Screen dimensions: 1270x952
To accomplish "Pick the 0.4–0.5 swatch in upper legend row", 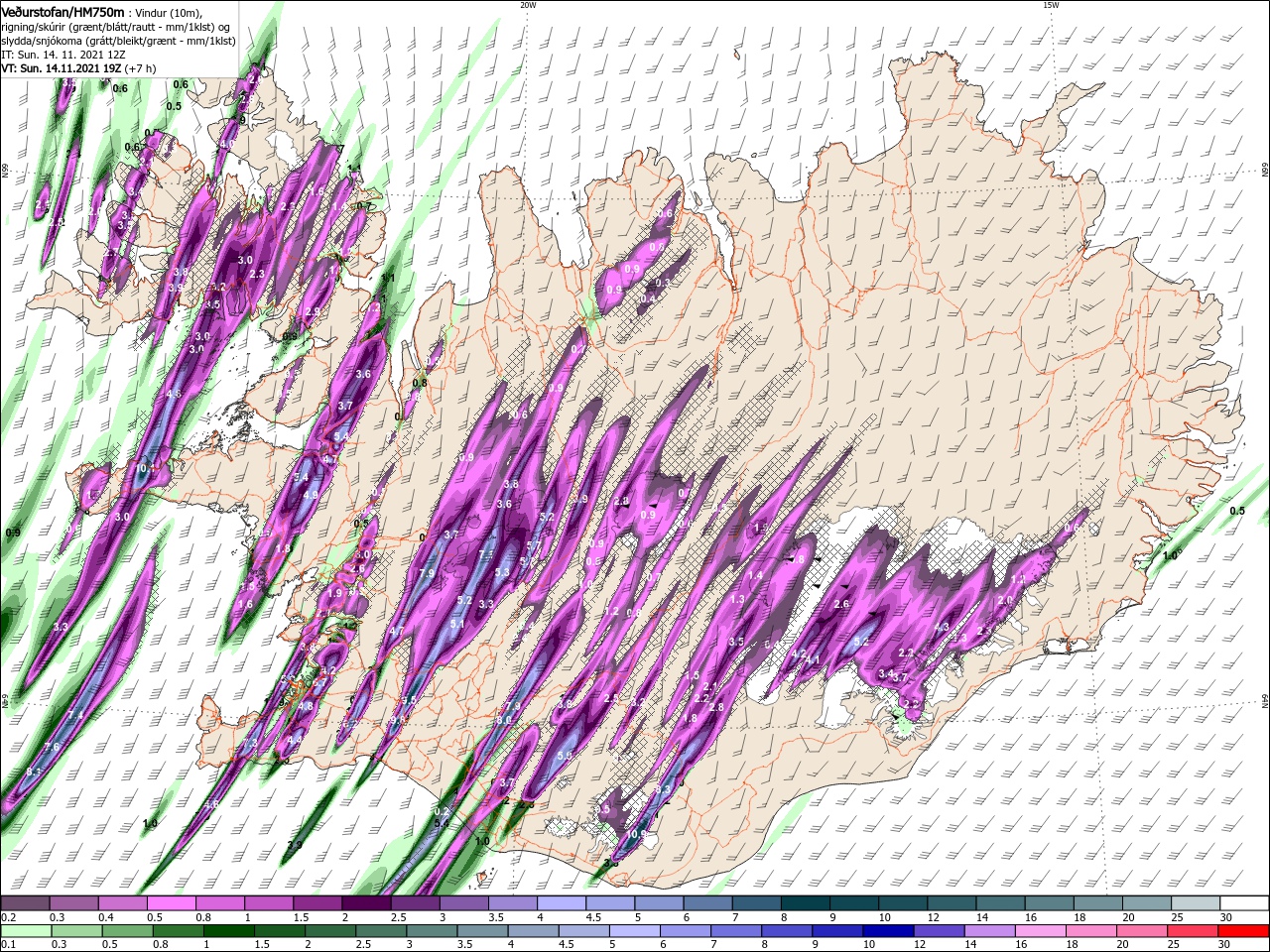I will (x=122, y=903).
